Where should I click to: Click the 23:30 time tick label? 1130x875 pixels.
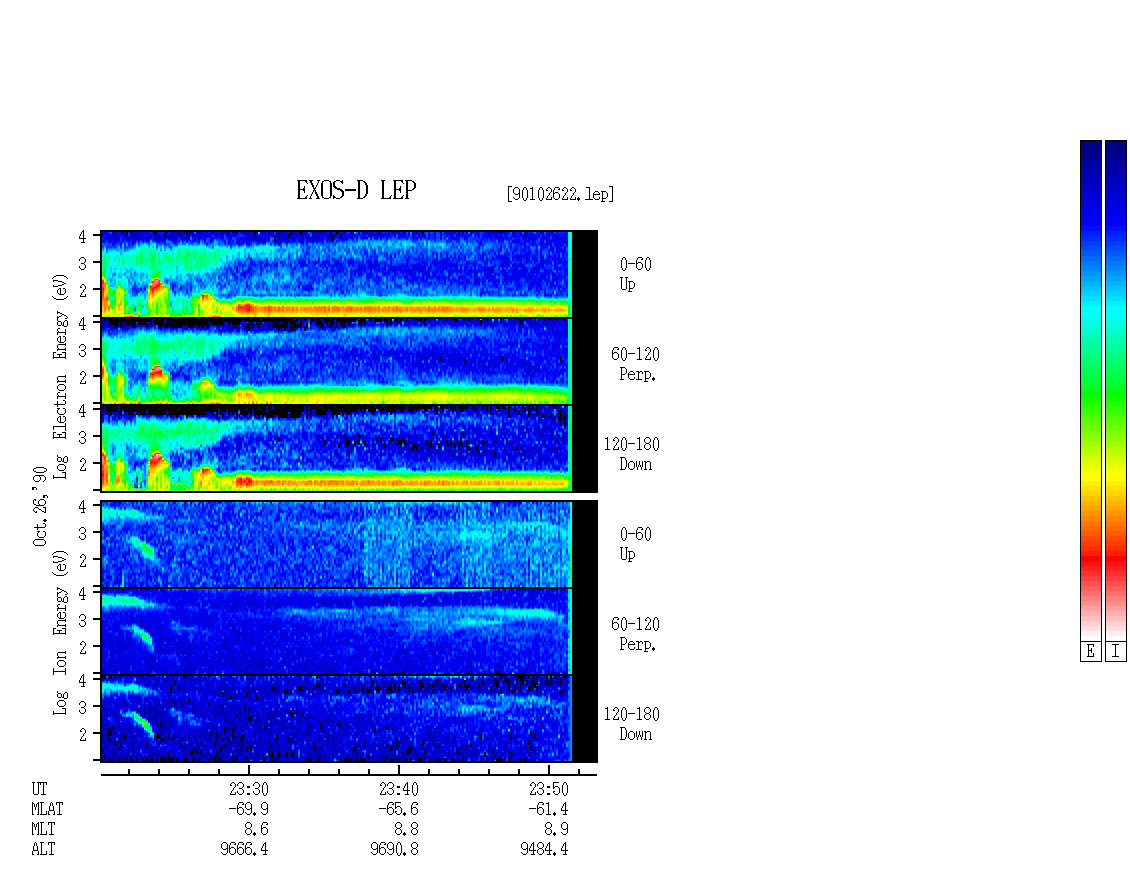249,789
